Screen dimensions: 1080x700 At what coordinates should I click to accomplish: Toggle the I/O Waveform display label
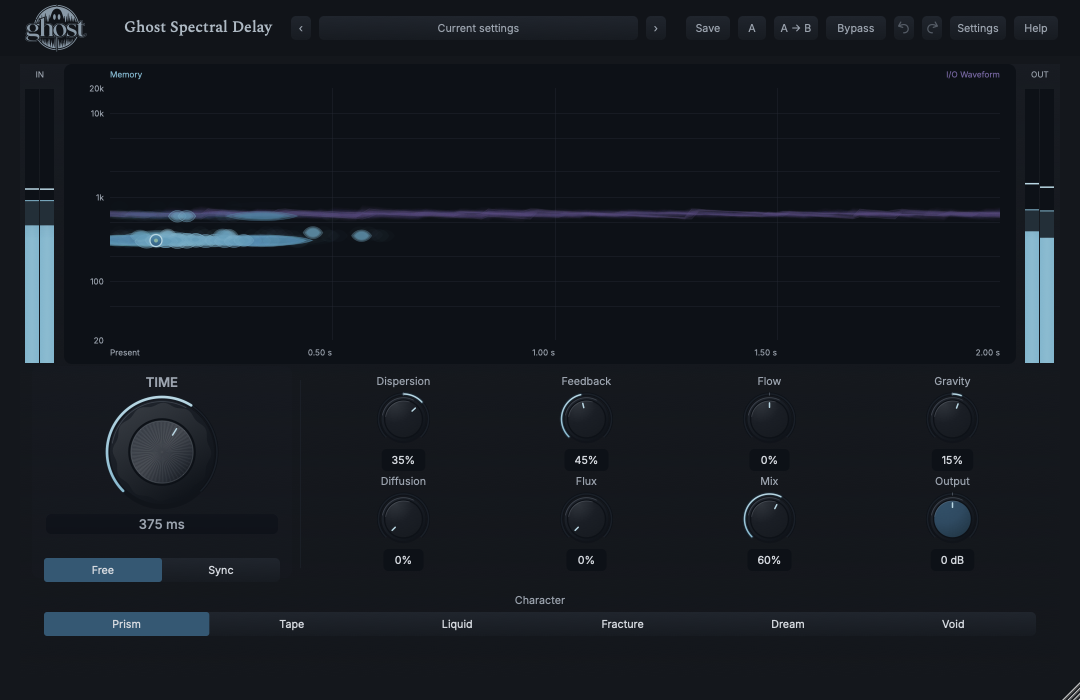coord(973,74)
